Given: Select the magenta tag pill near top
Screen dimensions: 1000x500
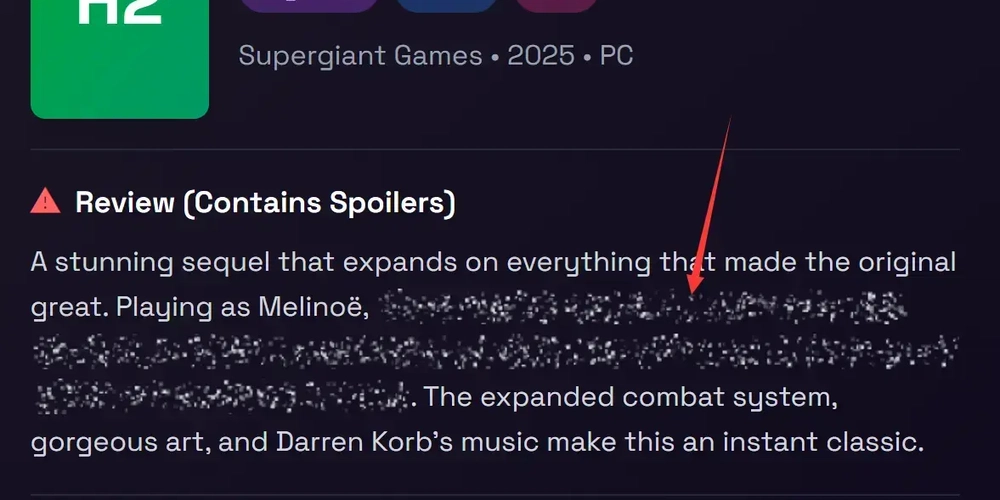Looking at the screenshot, I should click(556, 6).
